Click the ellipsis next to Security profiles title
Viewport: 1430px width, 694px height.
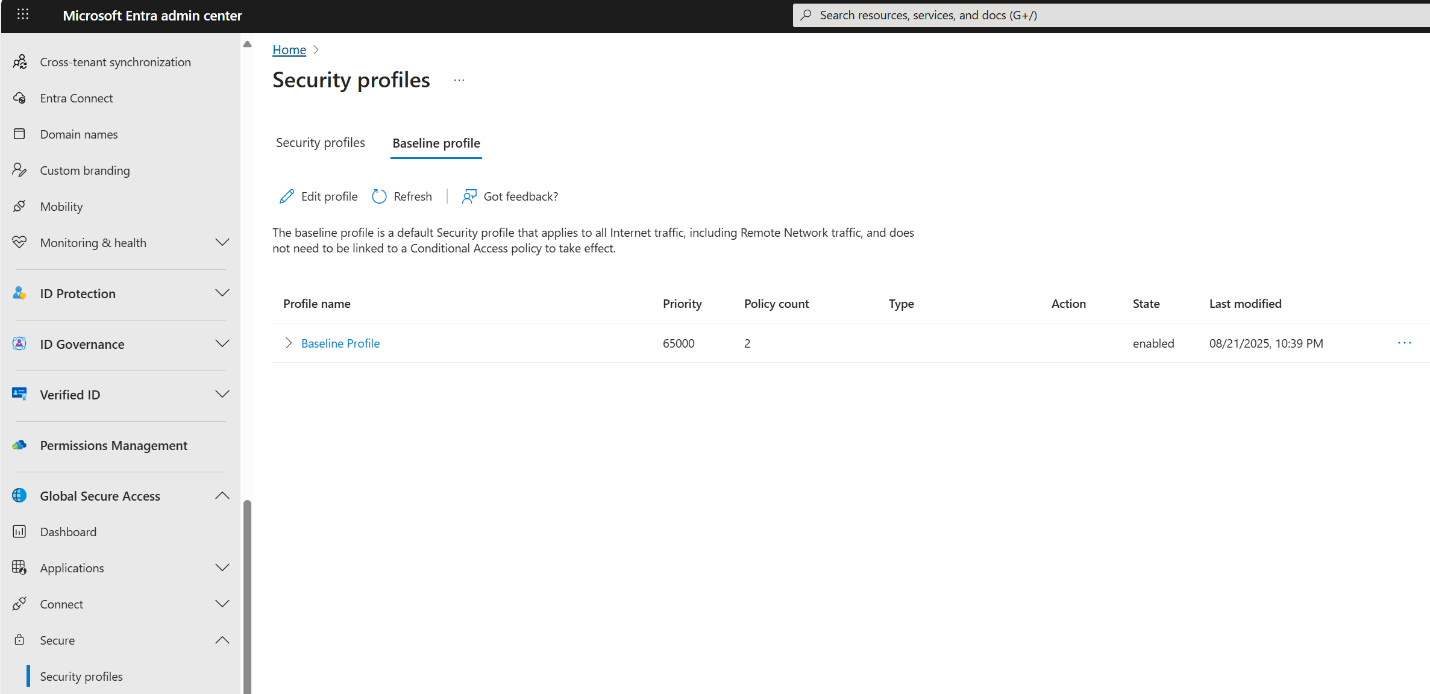click(459, 80)
